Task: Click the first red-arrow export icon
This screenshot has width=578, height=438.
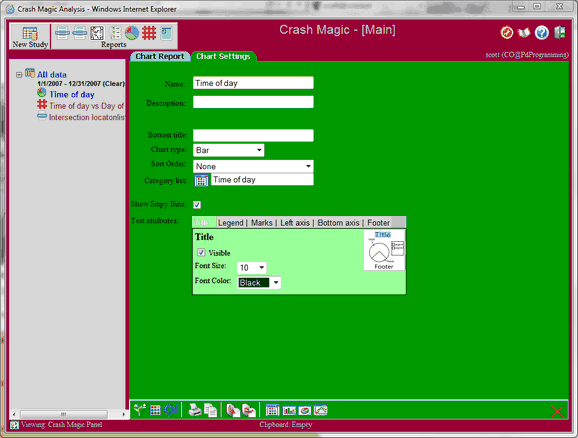Action: click(x=233, y=410)
